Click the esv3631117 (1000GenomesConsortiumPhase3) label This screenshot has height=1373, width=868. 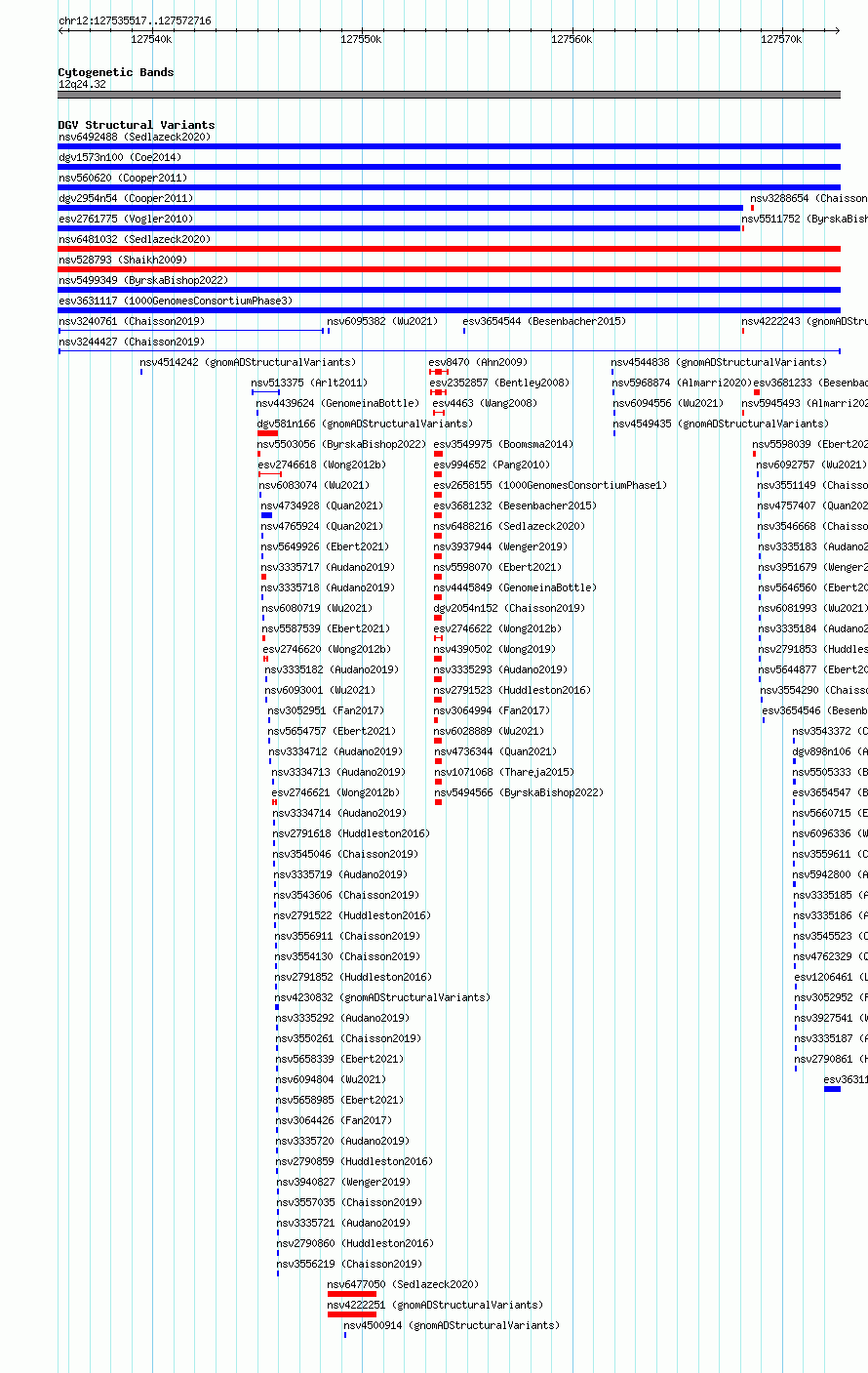[175, 302]
